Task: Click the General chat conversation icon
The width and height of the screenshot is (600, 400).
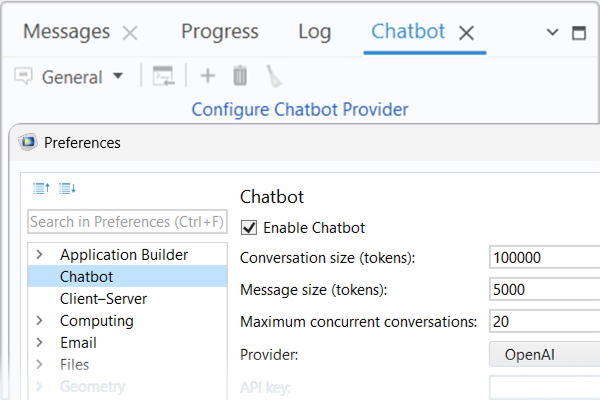Action: (x=24, y=76)
